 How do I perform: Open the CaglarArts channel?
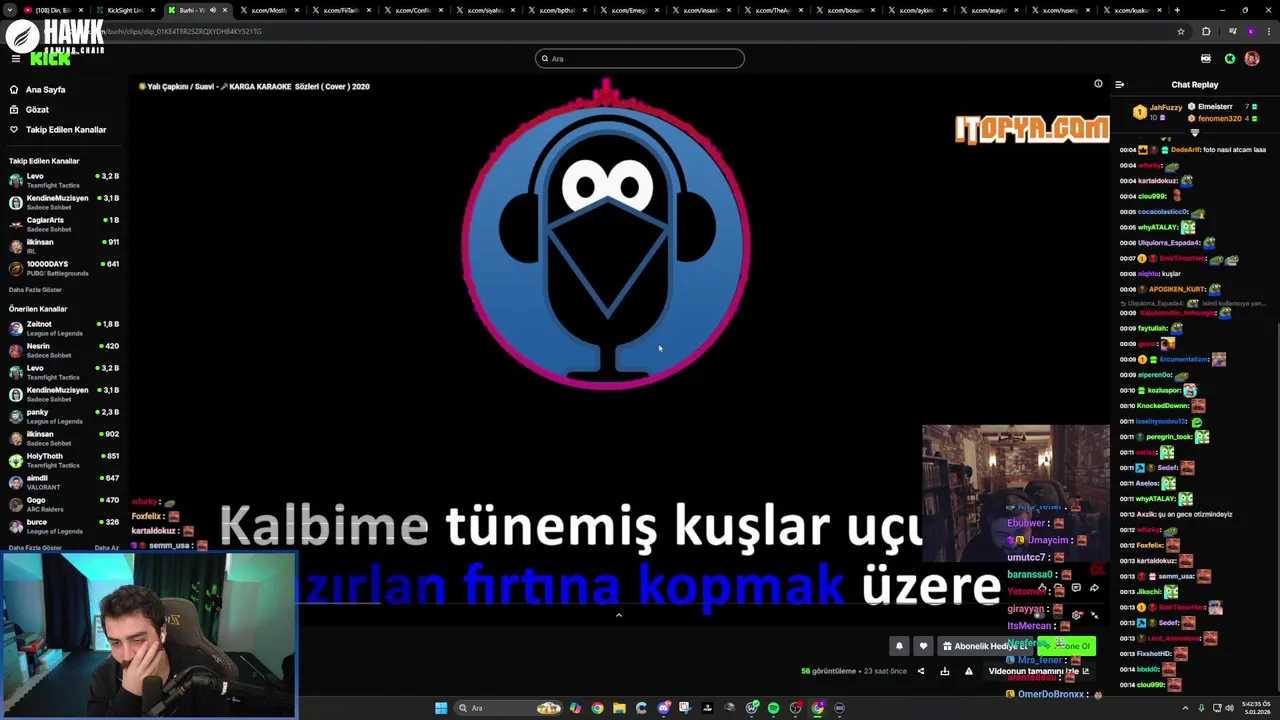(63, 224)
